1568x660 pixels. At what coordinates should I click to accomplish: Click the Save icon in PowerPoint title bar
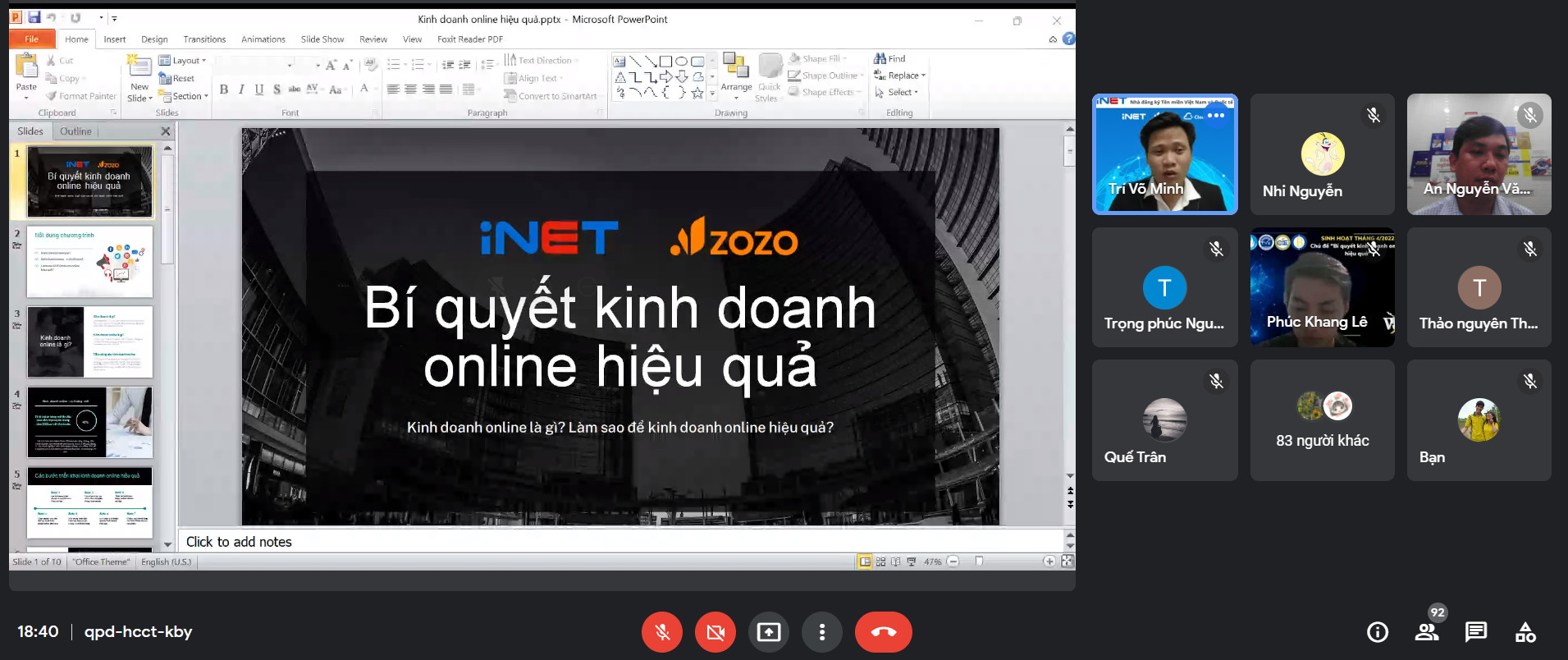pyautogui.click(x=34, y=17)
